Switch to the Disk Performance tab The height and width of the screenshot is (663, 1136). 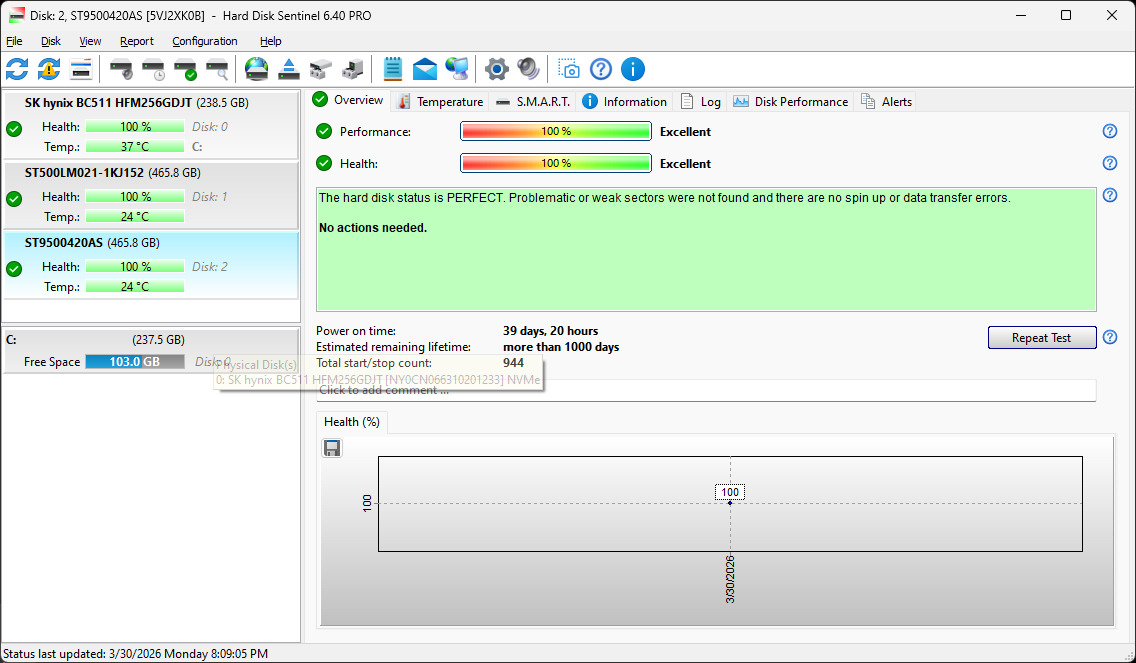[x=790, y=101]
